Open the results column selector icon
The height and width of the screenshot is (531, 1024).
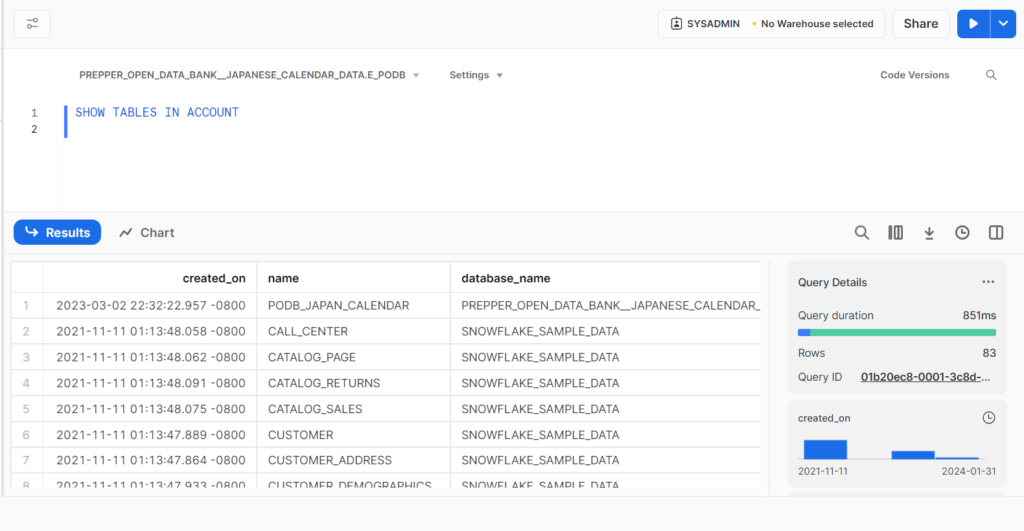[895, 233]
